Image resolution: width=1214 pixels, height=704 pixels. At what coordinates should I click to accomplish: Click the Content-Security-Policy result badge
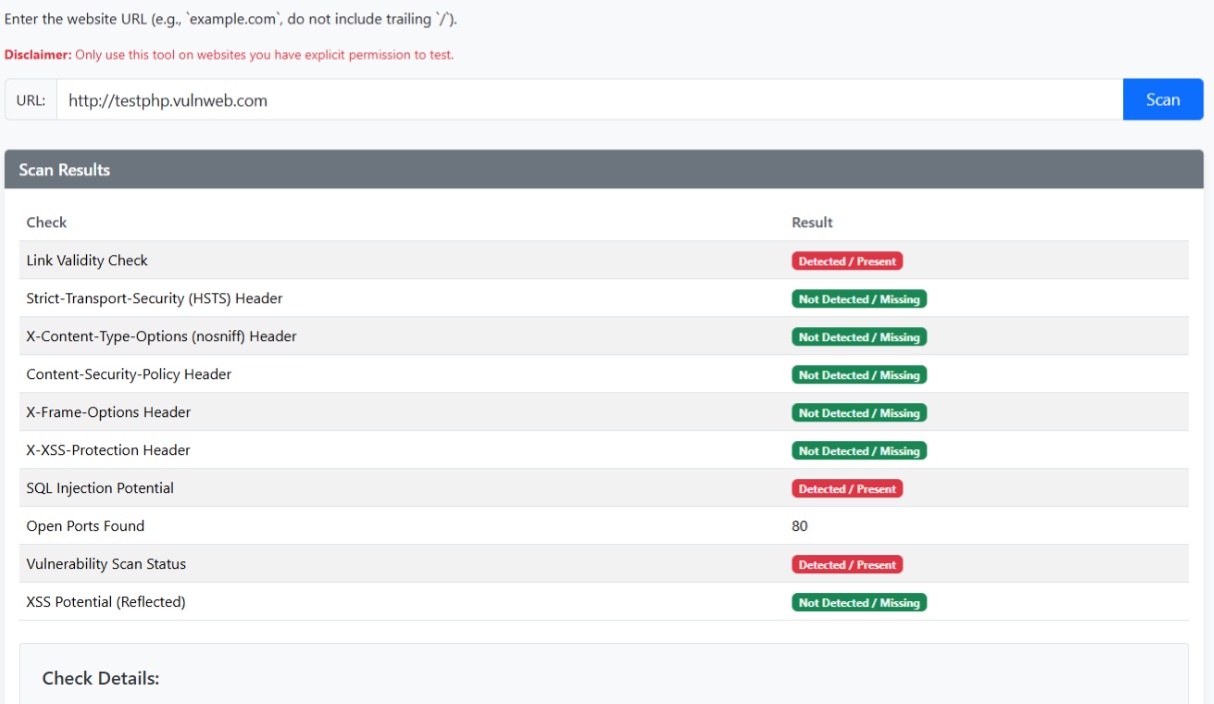pos(859,375)
